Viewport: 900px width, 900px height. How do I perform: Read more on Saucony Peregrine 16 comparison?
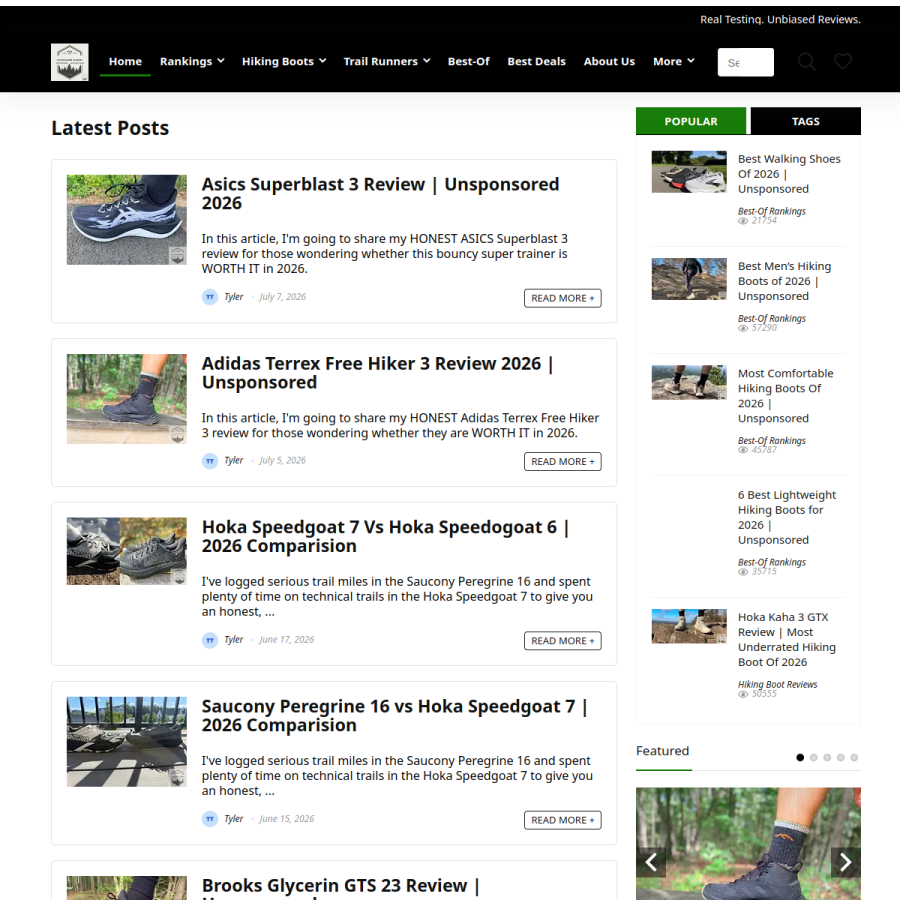point(562,820)
